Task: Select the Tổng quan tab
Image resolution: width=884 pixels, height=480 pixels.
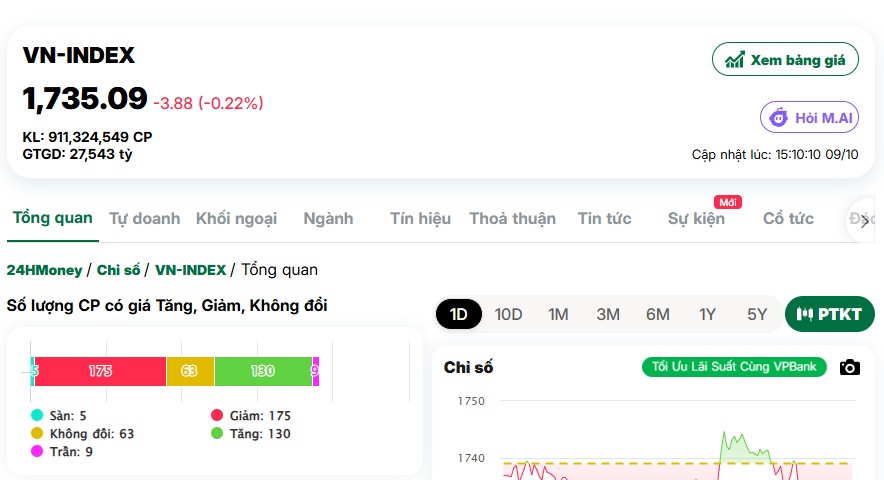Action: pos(52,218)
